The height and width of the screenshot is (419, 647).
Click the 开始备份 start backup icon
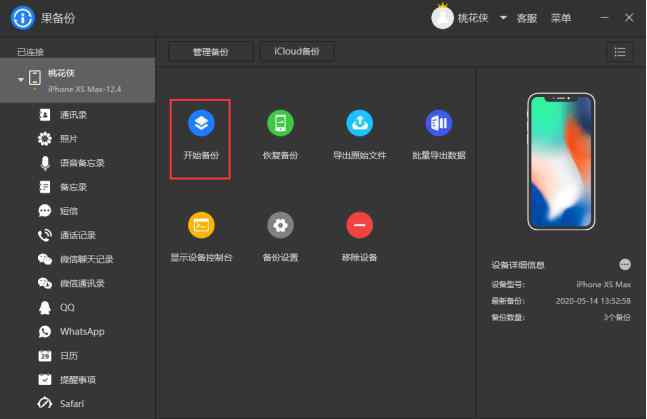click(x=201, y=123)
